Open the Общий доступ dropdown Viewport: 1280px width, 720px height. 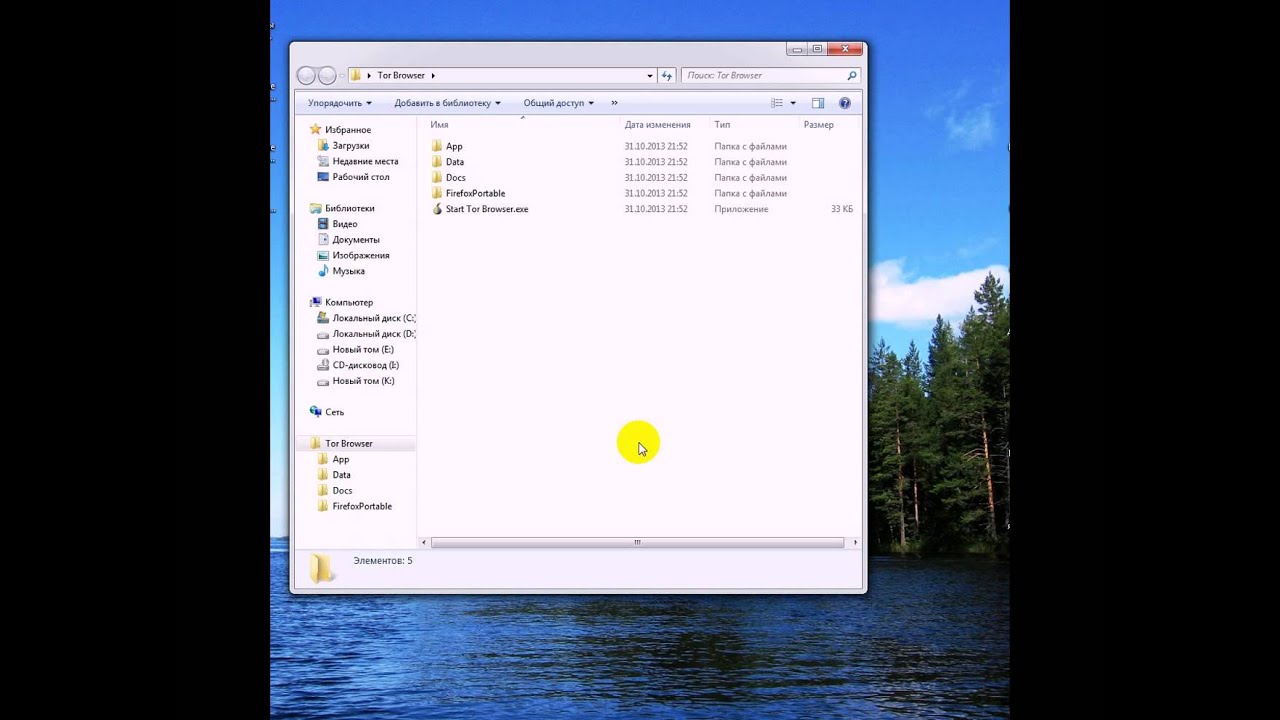(x=558, y=103)
